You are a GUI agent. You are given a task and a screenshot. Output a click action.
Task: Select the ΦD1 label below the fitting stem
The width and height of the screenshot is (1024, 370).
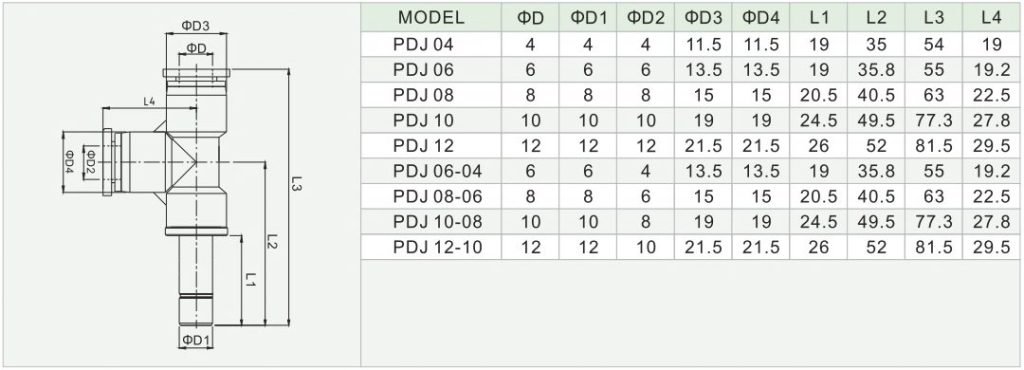click(x=195, y=340)
